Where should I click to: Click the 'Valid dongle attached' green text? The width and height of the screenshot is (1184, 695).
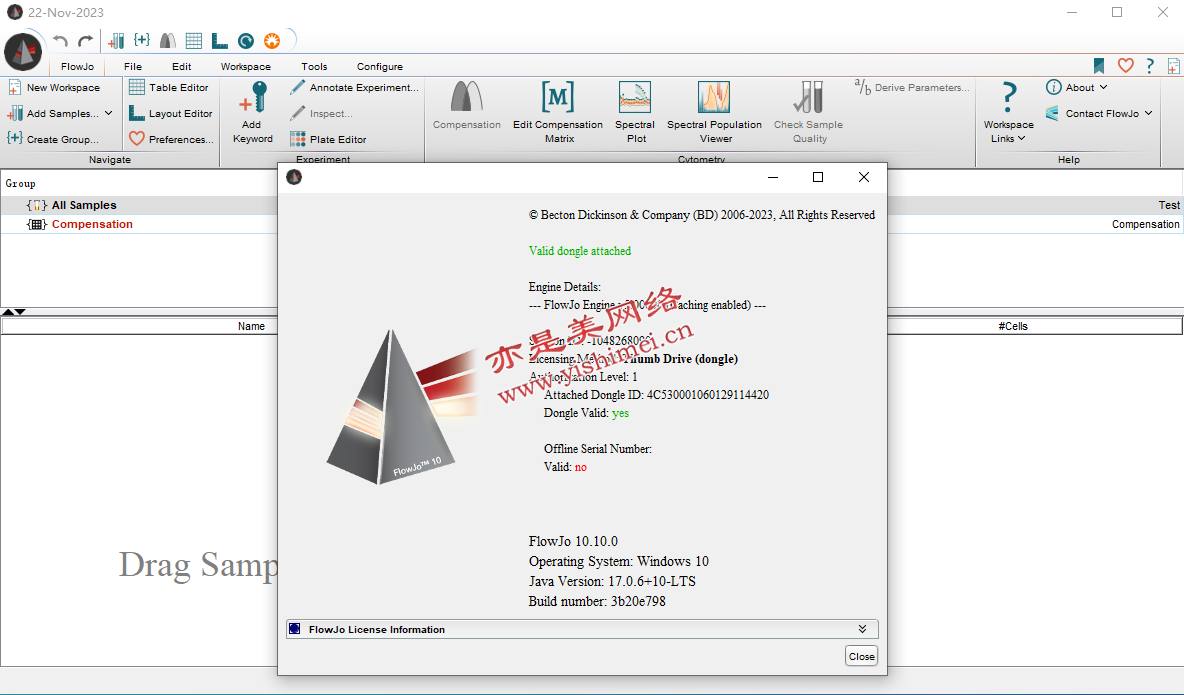tap(580, 251)
